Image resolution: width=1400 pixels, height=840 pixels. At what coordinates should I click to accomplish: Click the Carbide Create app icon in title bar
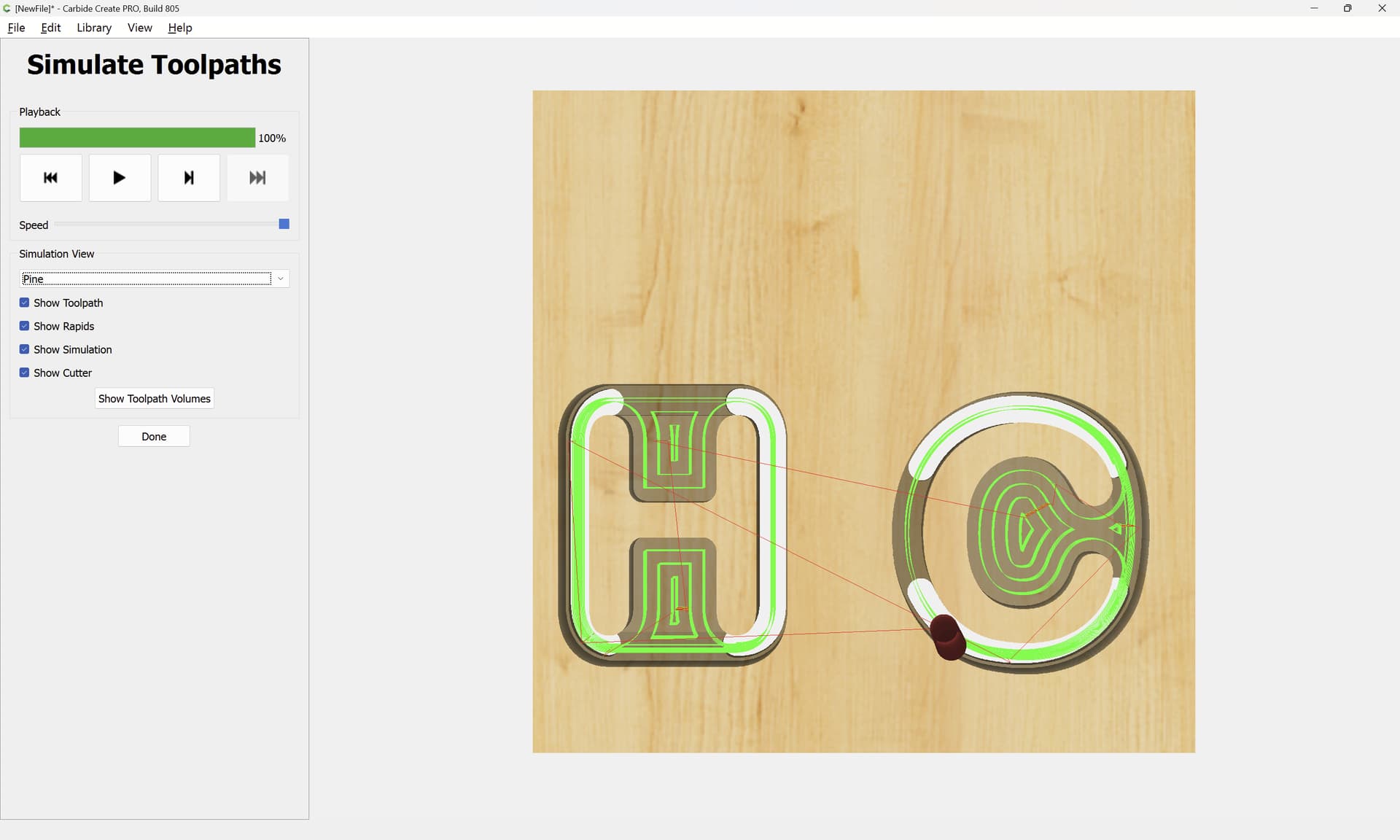tap(7, 8)
